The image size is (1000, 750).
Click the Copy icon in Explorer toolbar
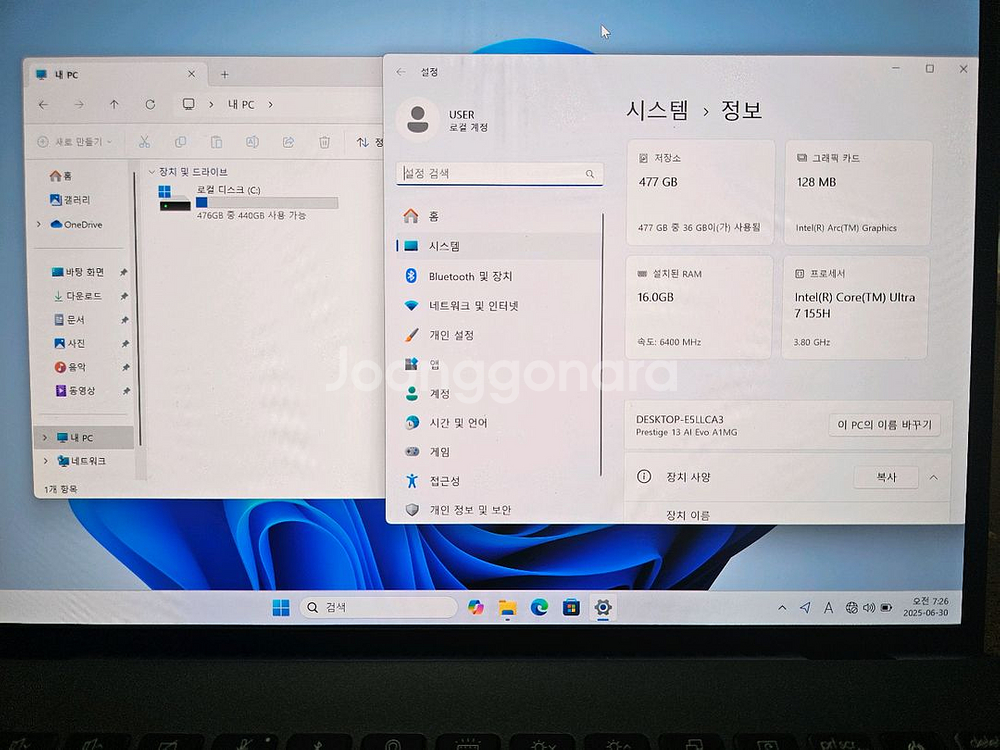click(x=180, y=142)
